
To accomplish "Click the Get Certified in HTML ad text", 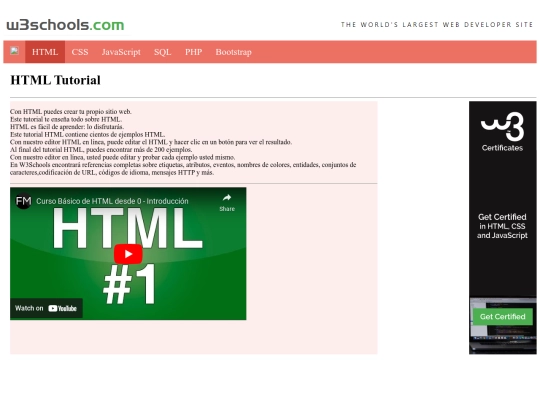I will point(502,226).
